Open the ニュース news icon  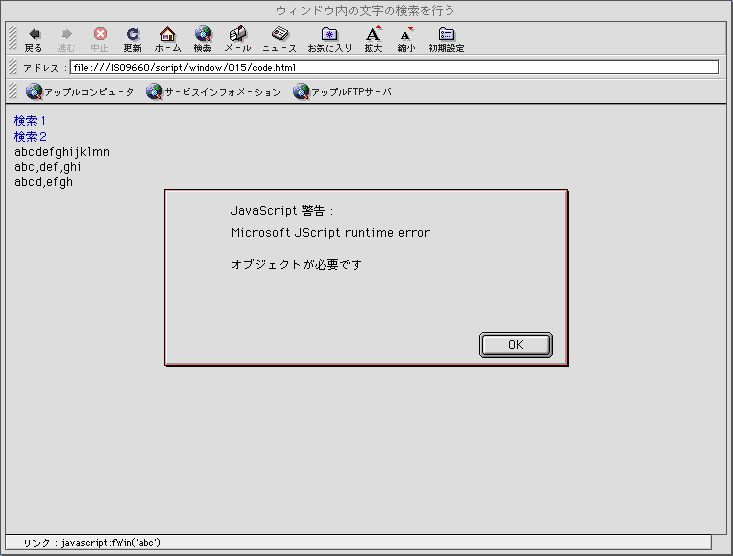(280, 39)
